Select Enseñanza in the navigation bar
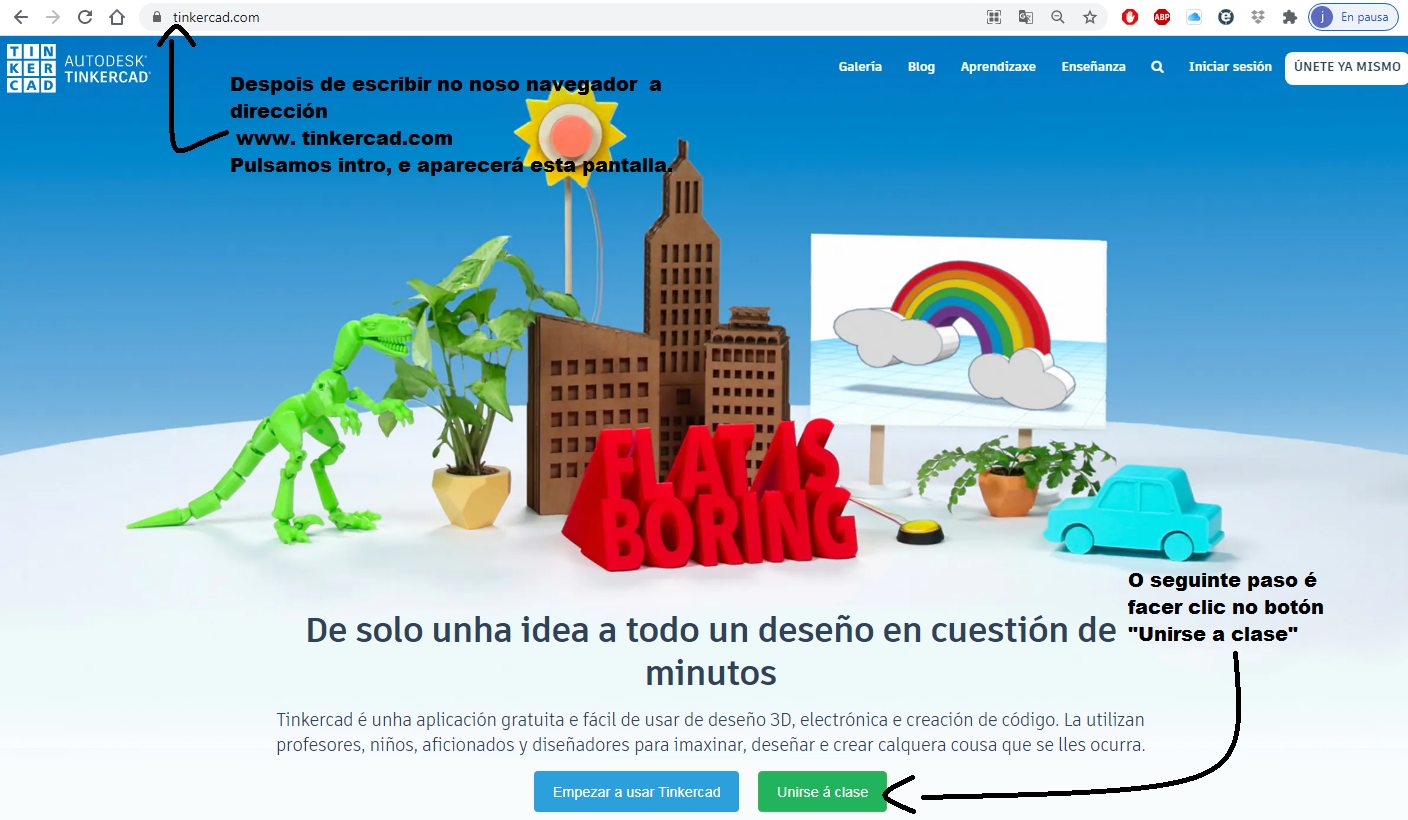Viewport: 1408px width, 820px height. click(x=1093, y=67)
